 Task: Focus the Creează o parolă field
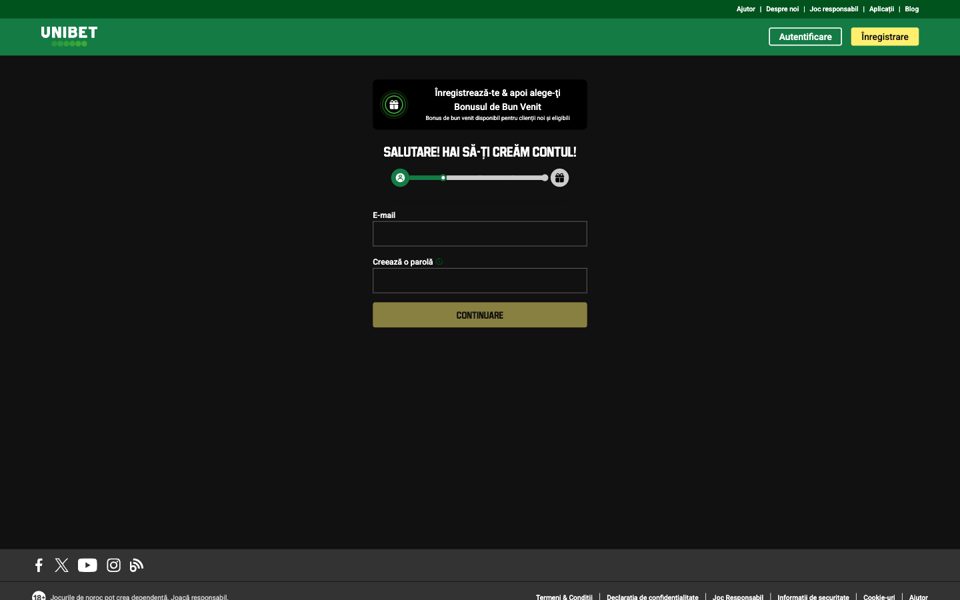point(480,280)
